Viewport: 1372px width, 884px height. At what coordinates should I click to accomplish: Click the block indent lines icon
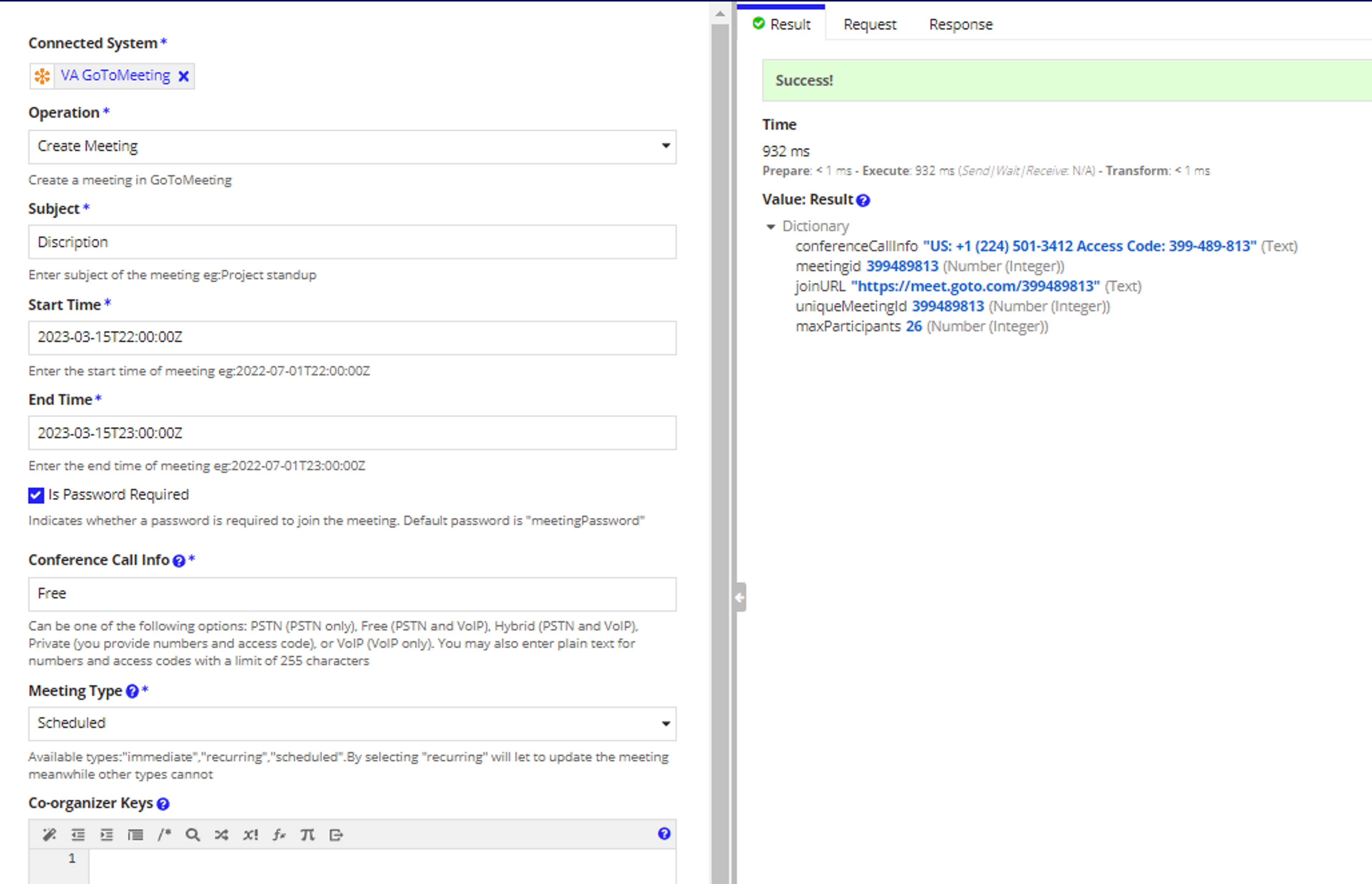(x=135, y=835)
